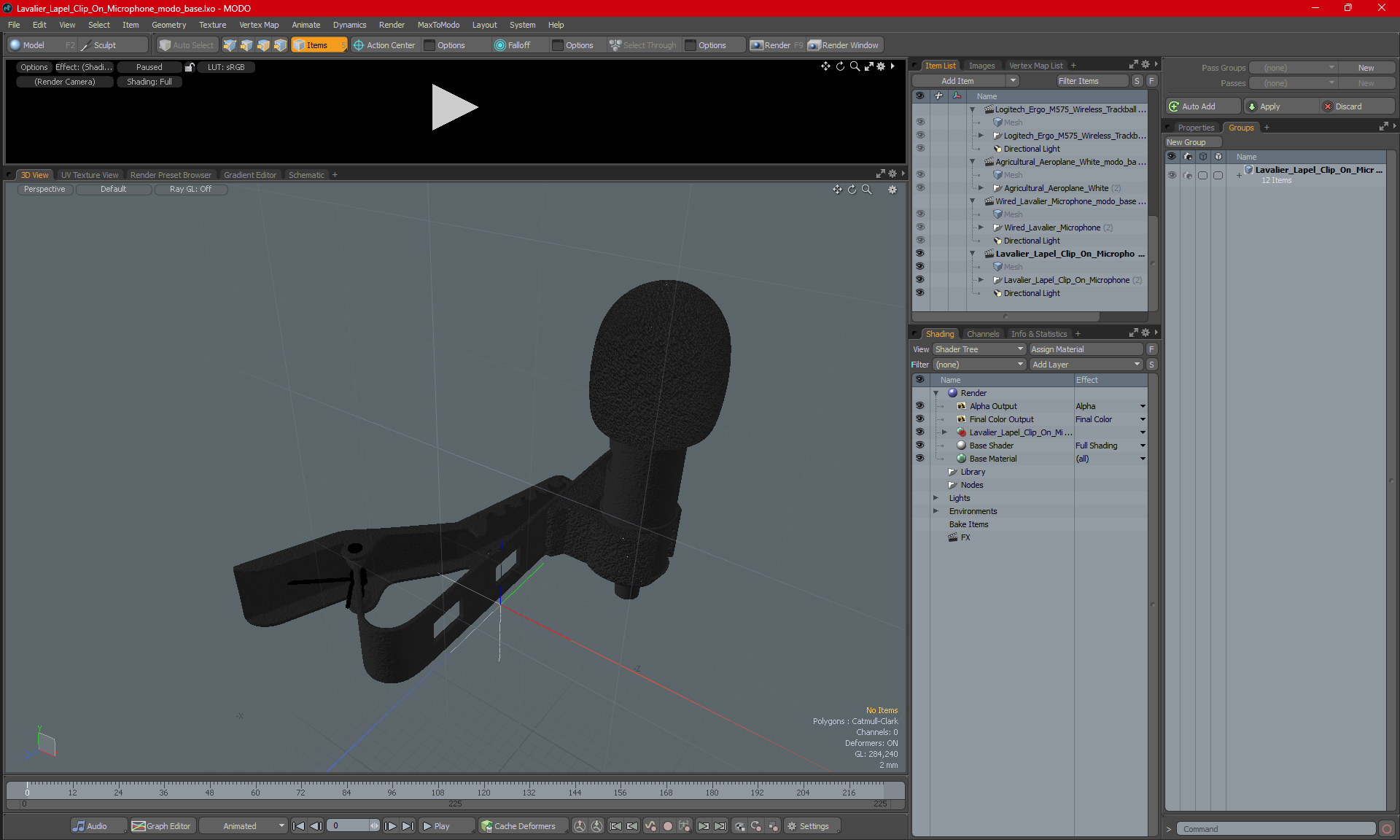Open the Render Window
Screen dimensions: 1400x840
[x=844, y=45]
